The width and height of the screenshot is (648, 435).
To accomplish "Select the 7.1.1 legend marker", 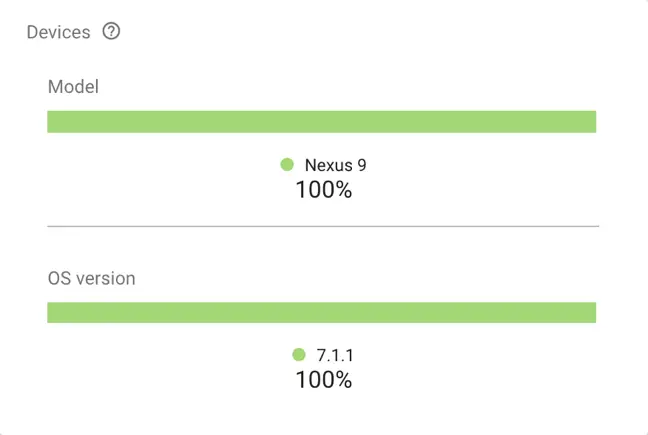I will pos(298,354).
